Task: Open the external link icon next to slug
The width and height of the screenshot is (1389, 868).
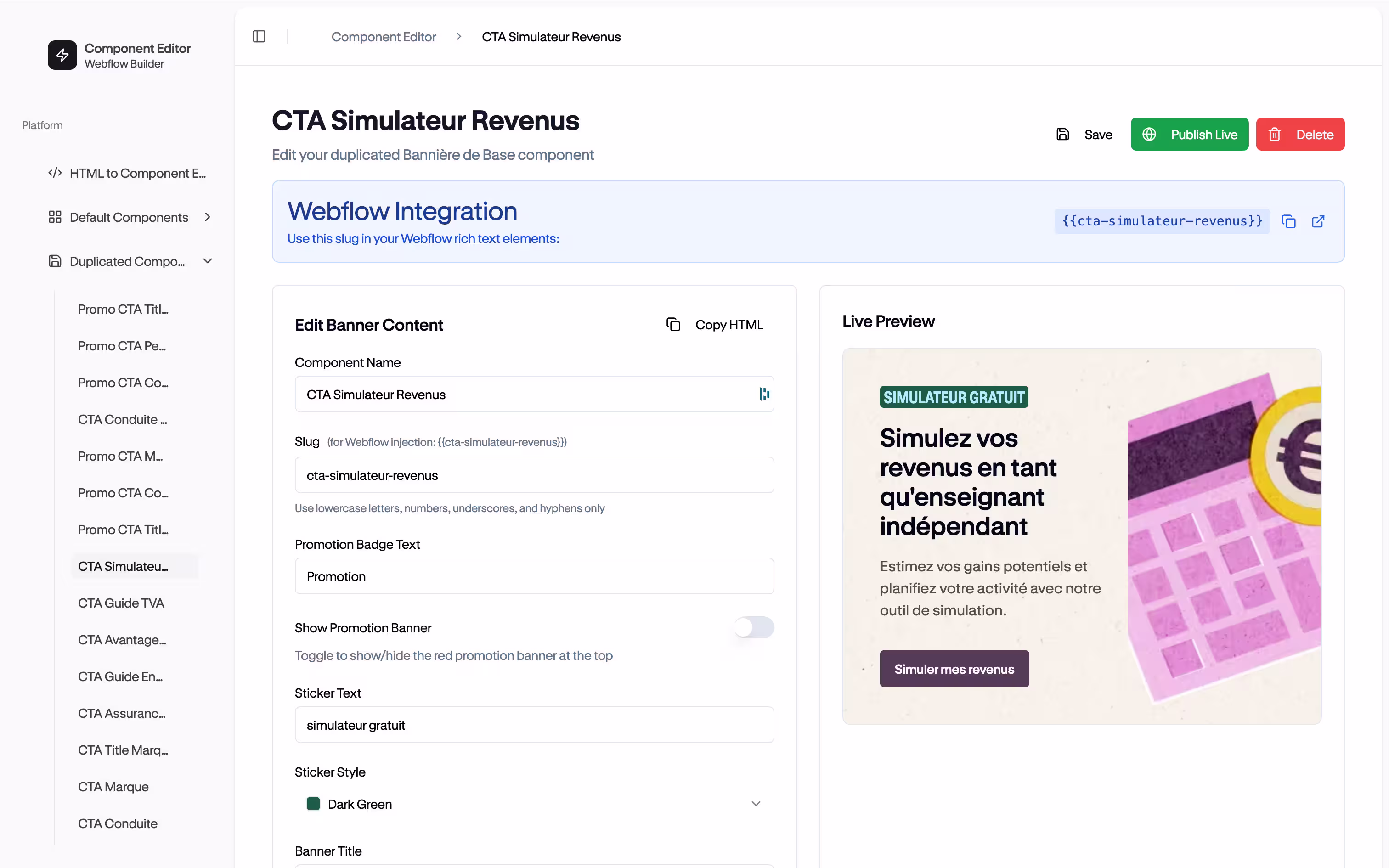Action: click(1318, 221)
